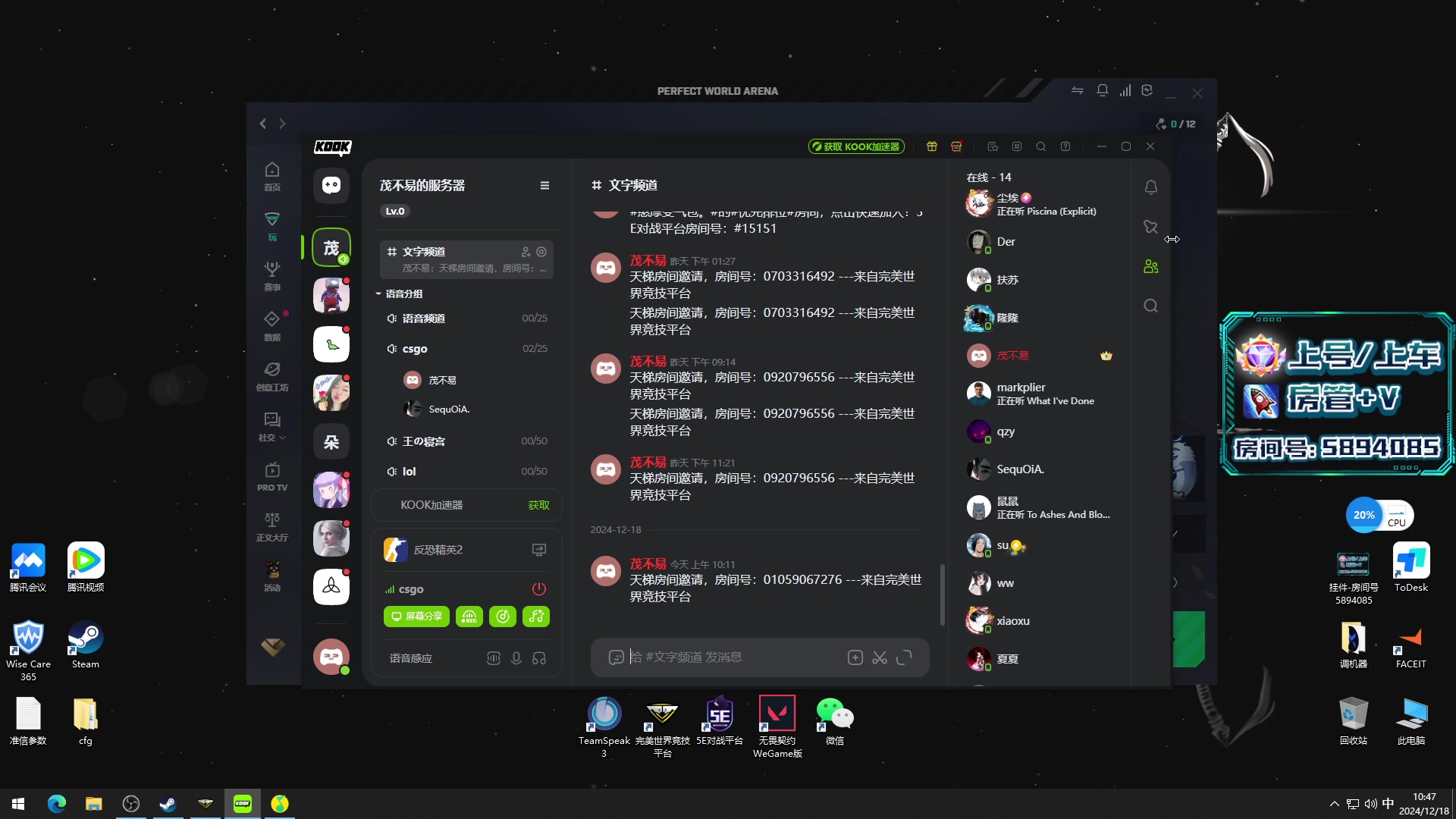Click network signal icon in Perfect World Arena
Viewport: 1456px width, 819px height.
(x=1125, y=91)
